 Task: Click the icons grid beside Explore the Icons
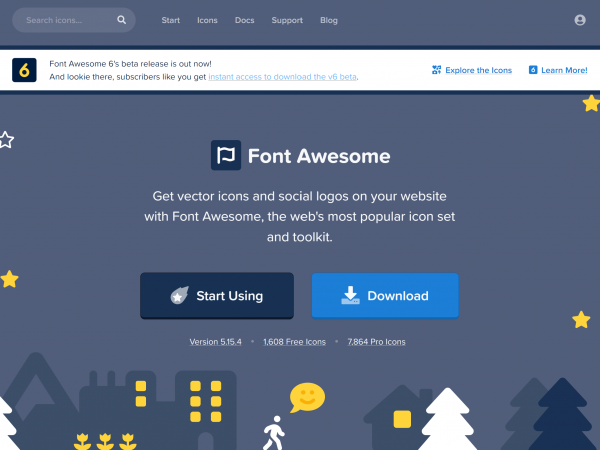point(436,70)
